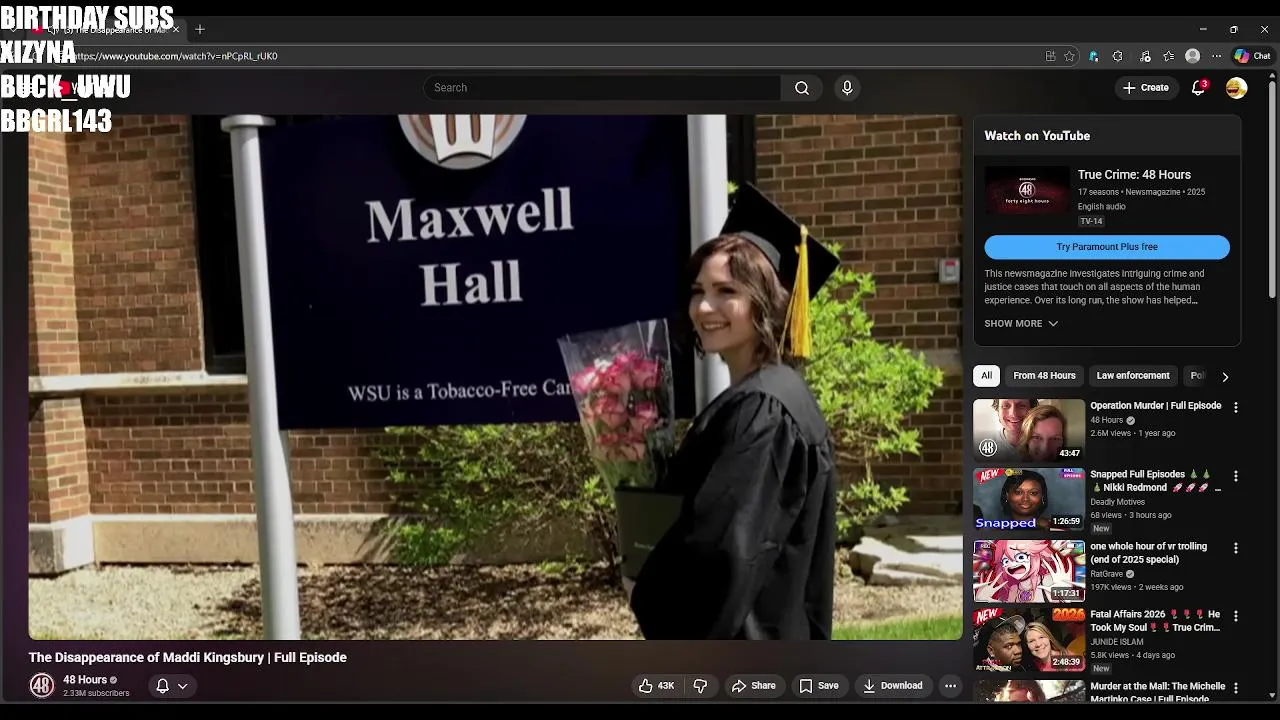Image resolution: width=1280 pixels, height=720 pixels.
Task: Open more actions below the video
Action: (x=950, y=686)
